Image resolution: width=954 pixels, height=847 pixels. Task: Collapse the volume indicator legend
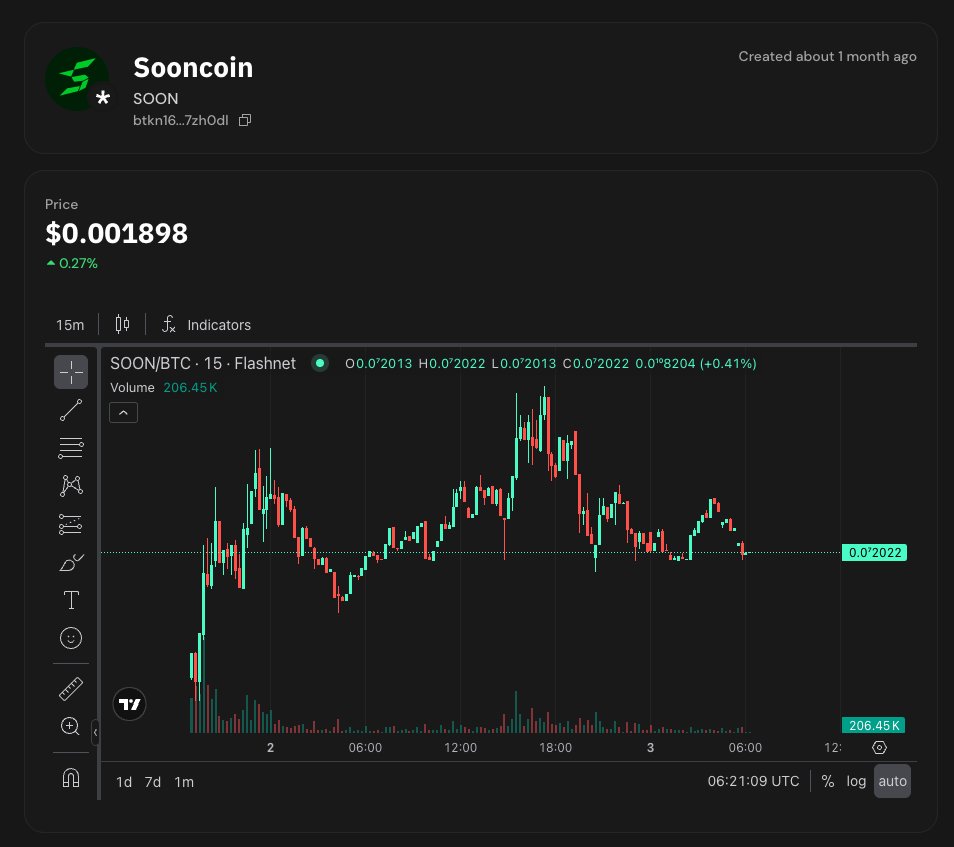(123, 412)
